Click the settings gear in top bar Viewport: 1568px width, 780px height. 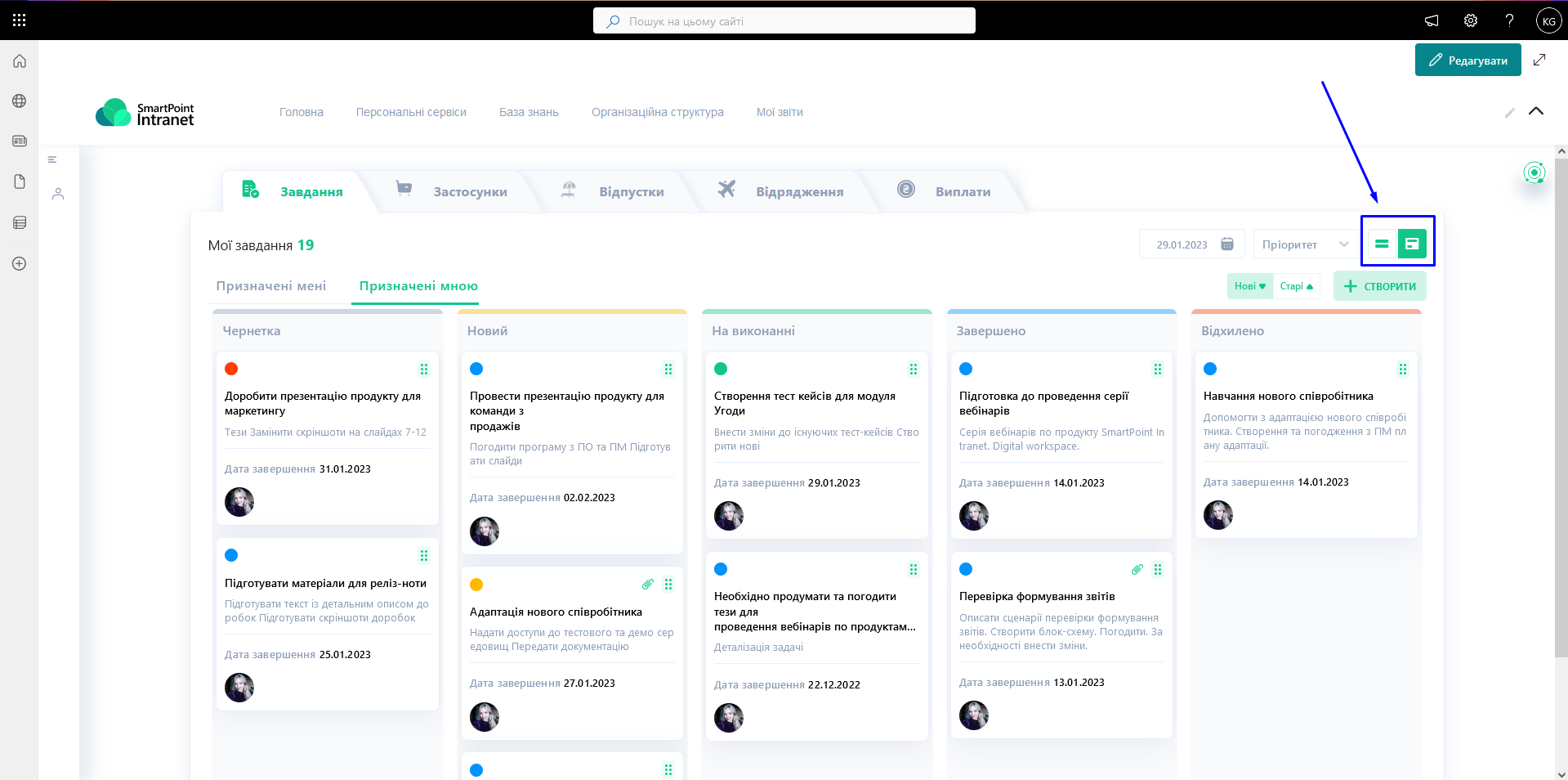[x=1470, y=20]
